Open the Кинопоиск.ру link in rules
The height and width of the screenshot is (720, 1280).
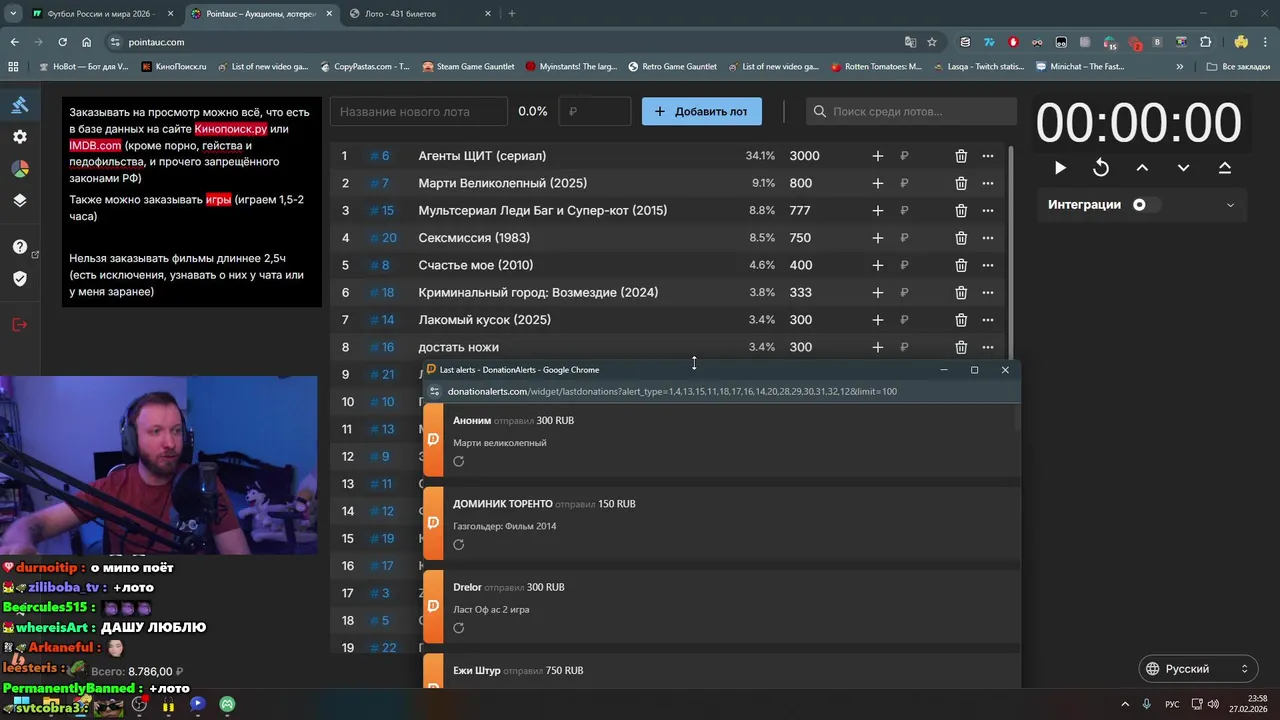tap(231, 129)
